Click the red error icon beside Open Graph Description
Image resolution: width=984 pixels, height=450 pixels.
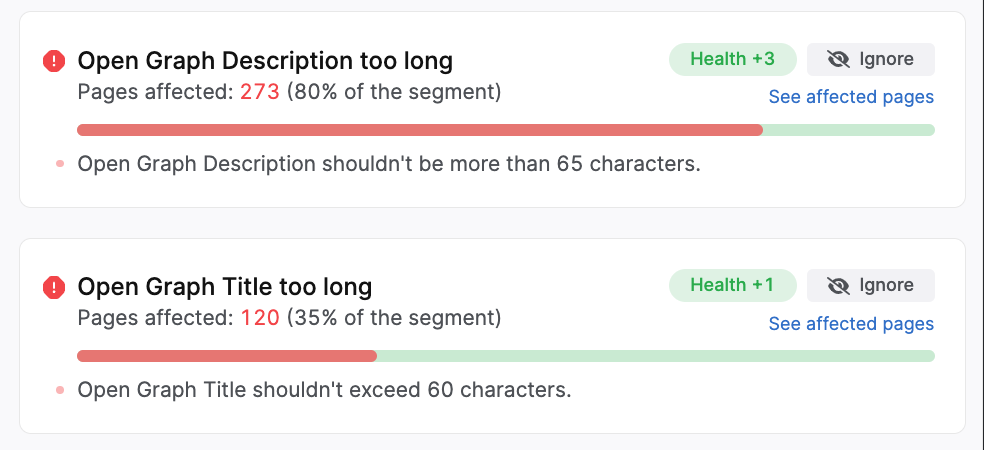pos(54,62)
